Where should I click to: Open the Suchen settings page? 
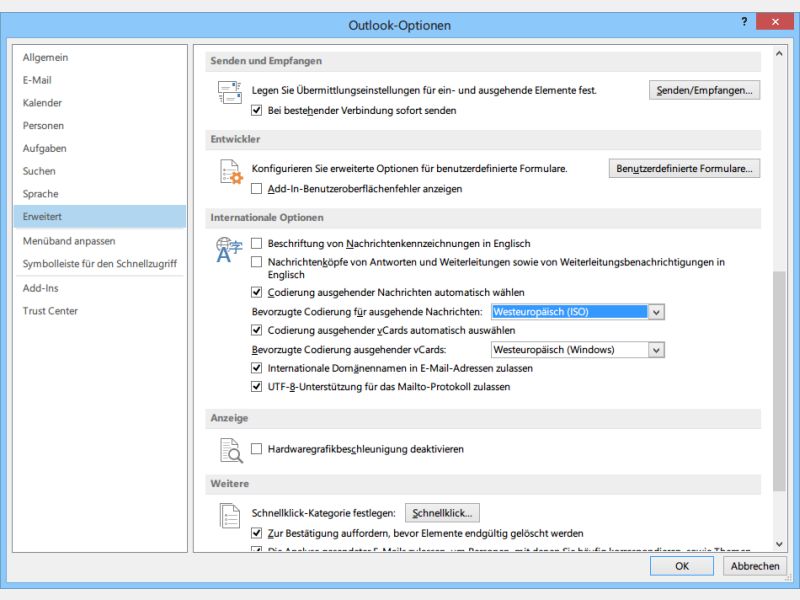click(100, 171)
